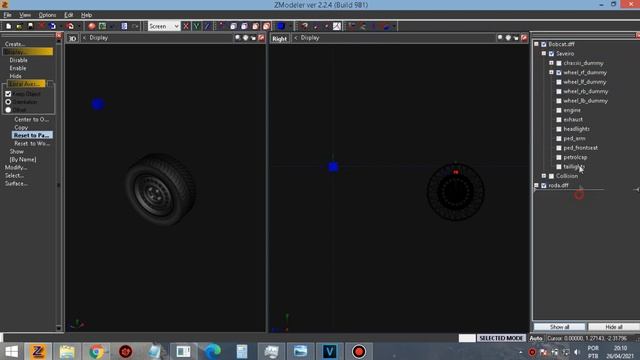Click the Open file toolbar icon

click(x=19, y=26)
